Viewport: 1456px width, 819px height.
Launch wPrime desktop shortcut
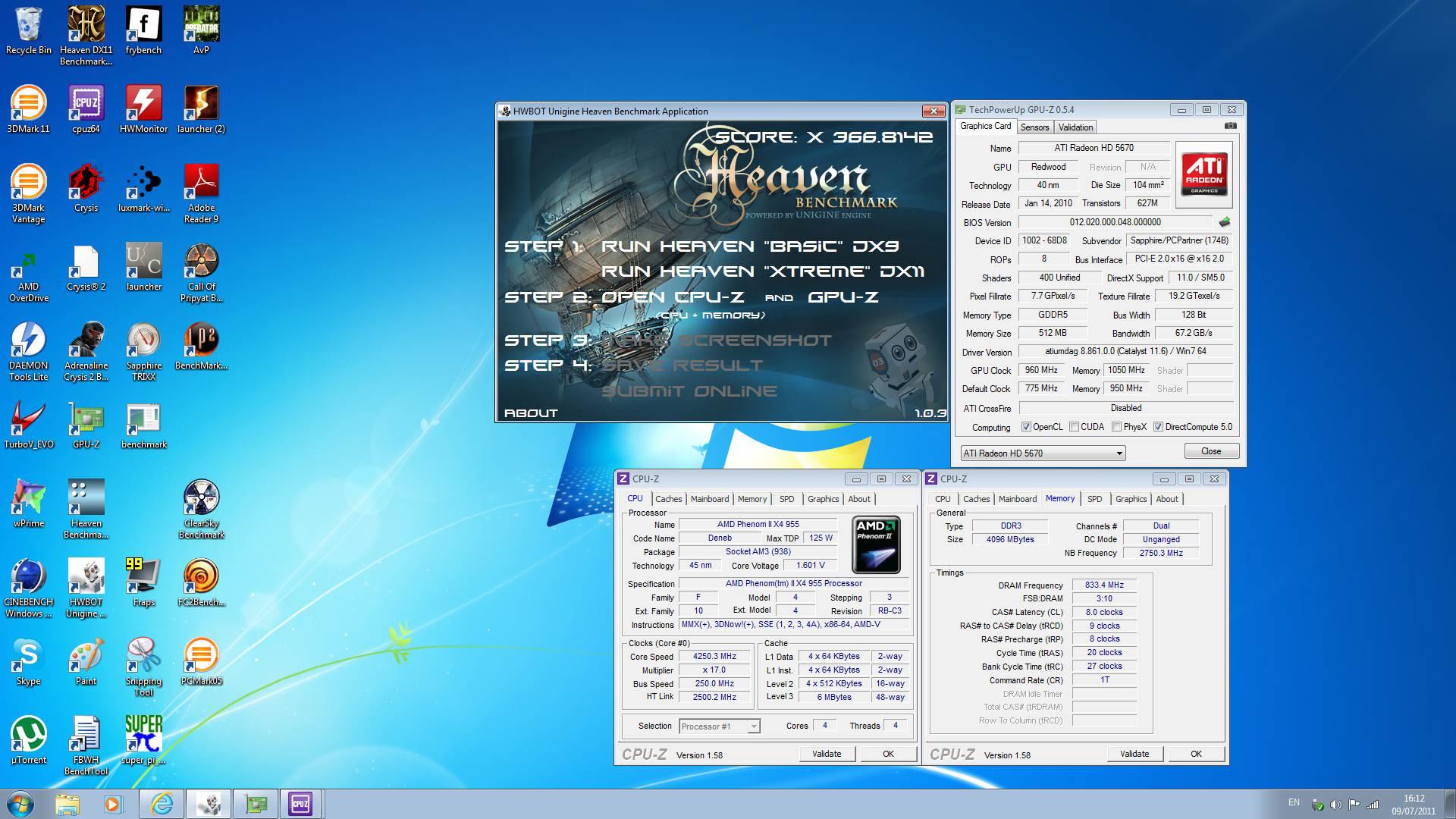[29, 504]
